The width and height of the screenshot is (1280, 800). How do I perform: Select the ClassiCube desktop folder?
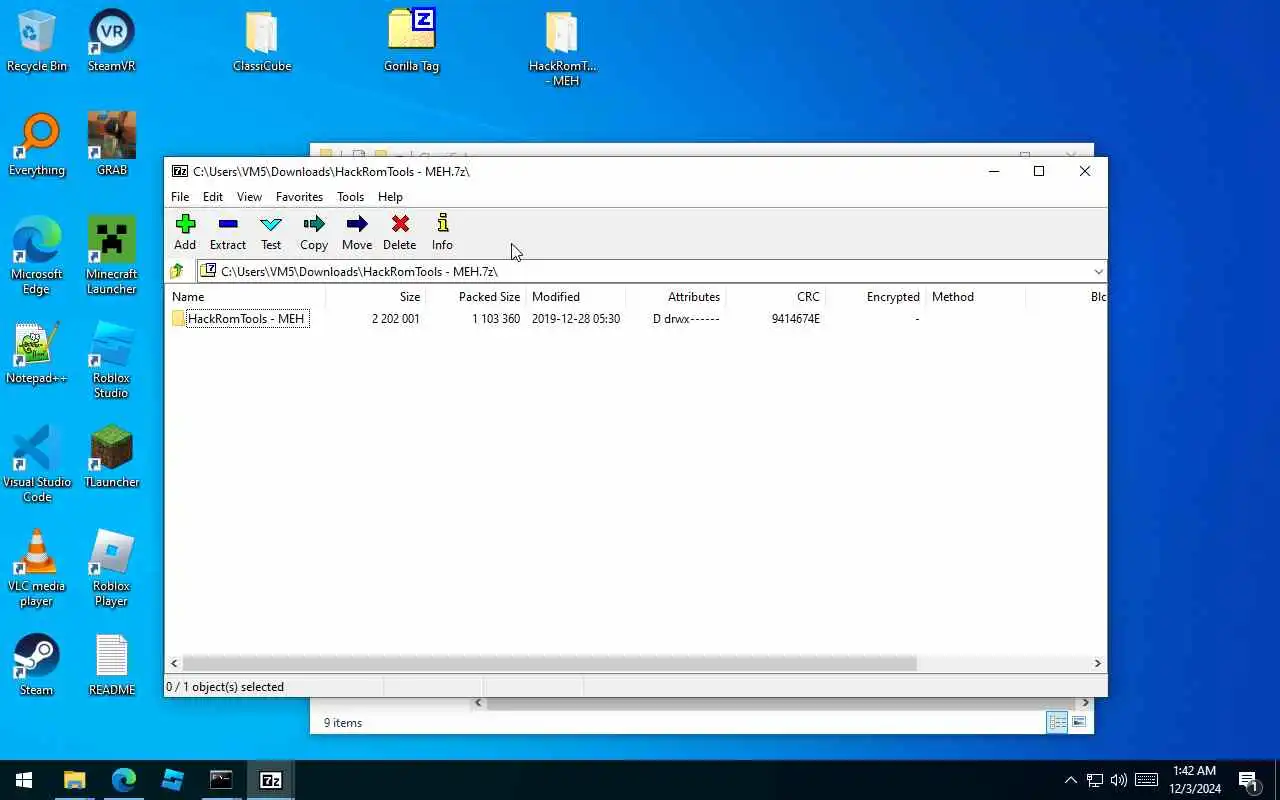click(262, 41)
